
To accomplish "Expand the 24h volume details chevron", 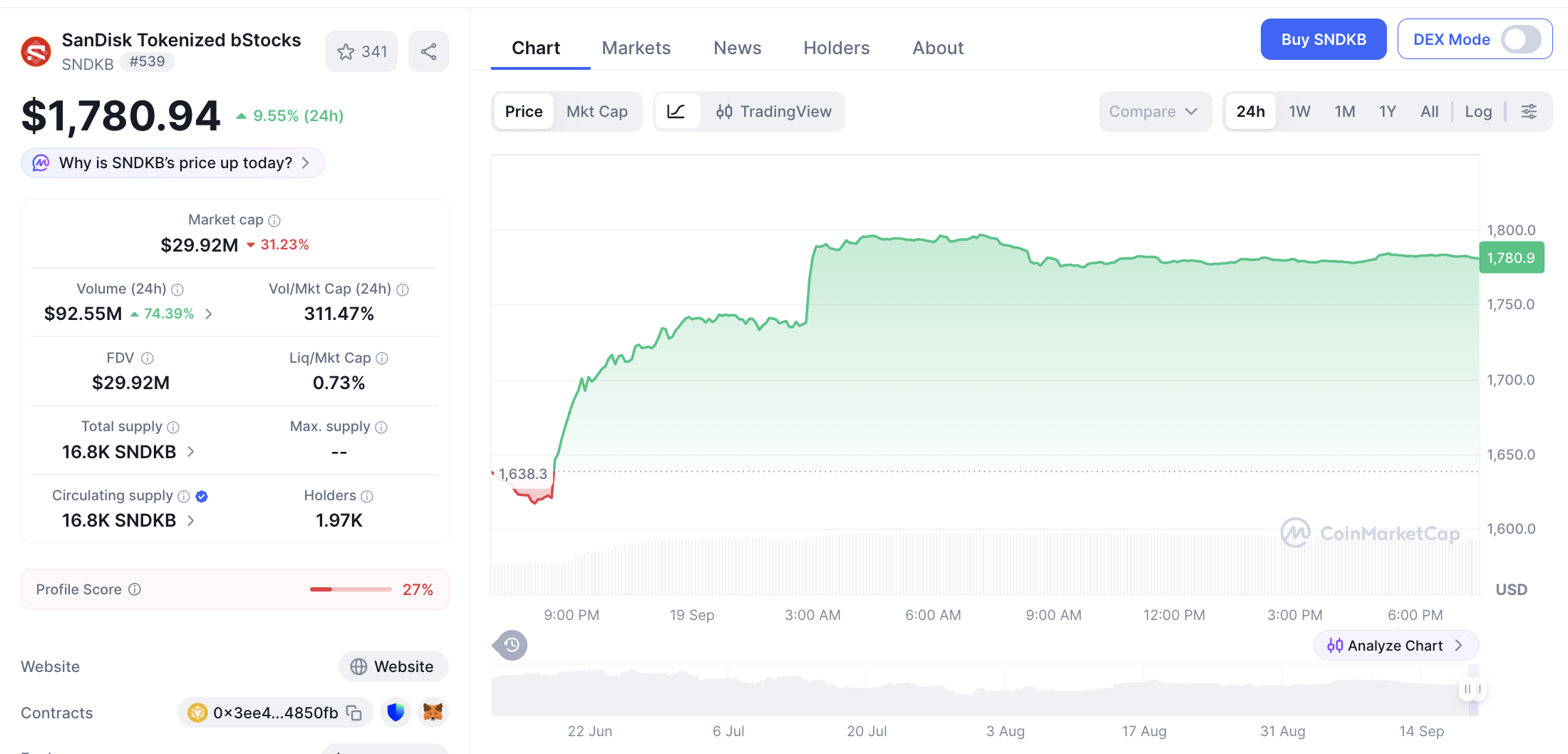I will pyautogui.click(x=209, y=314).
